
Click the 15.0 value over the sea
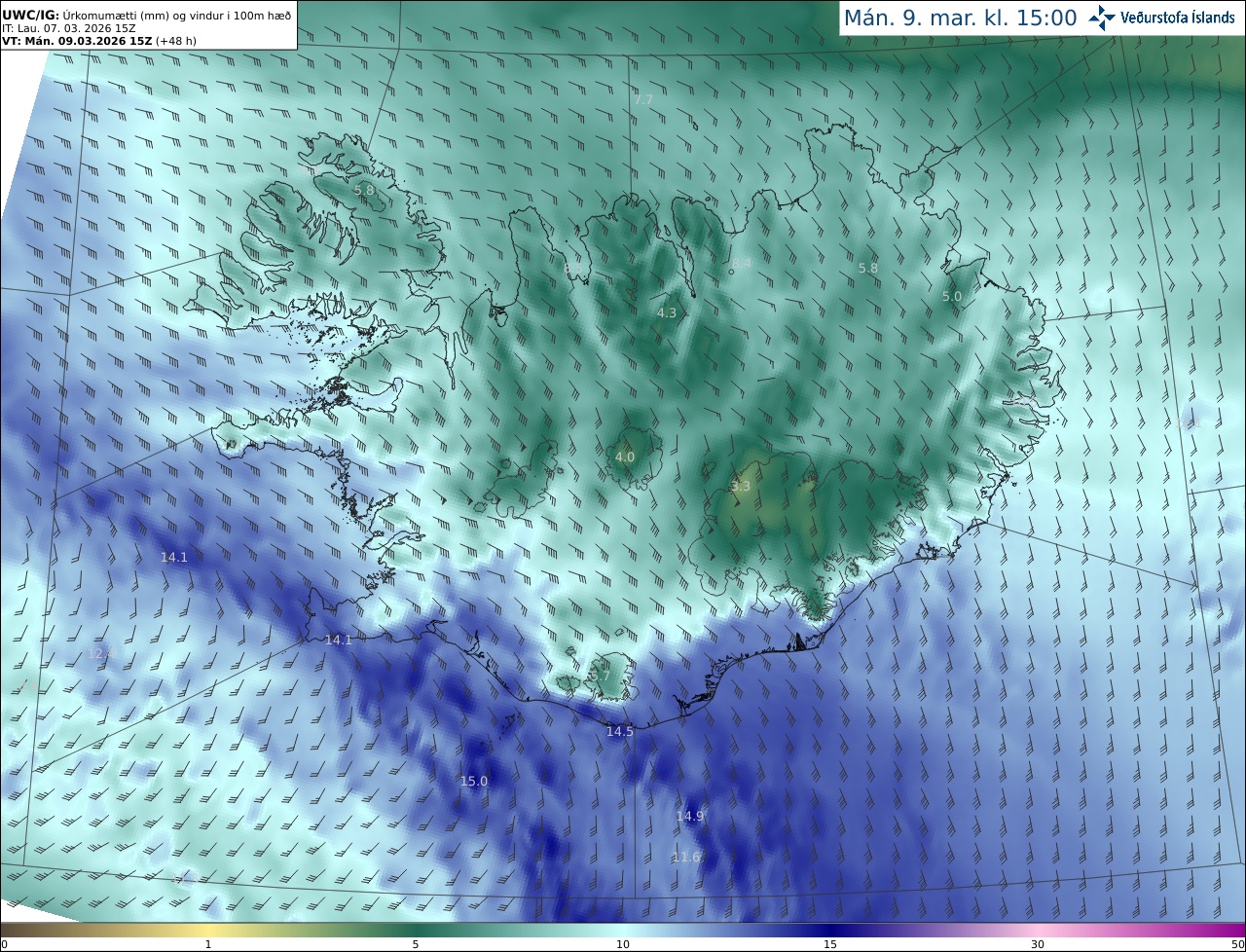474,781
